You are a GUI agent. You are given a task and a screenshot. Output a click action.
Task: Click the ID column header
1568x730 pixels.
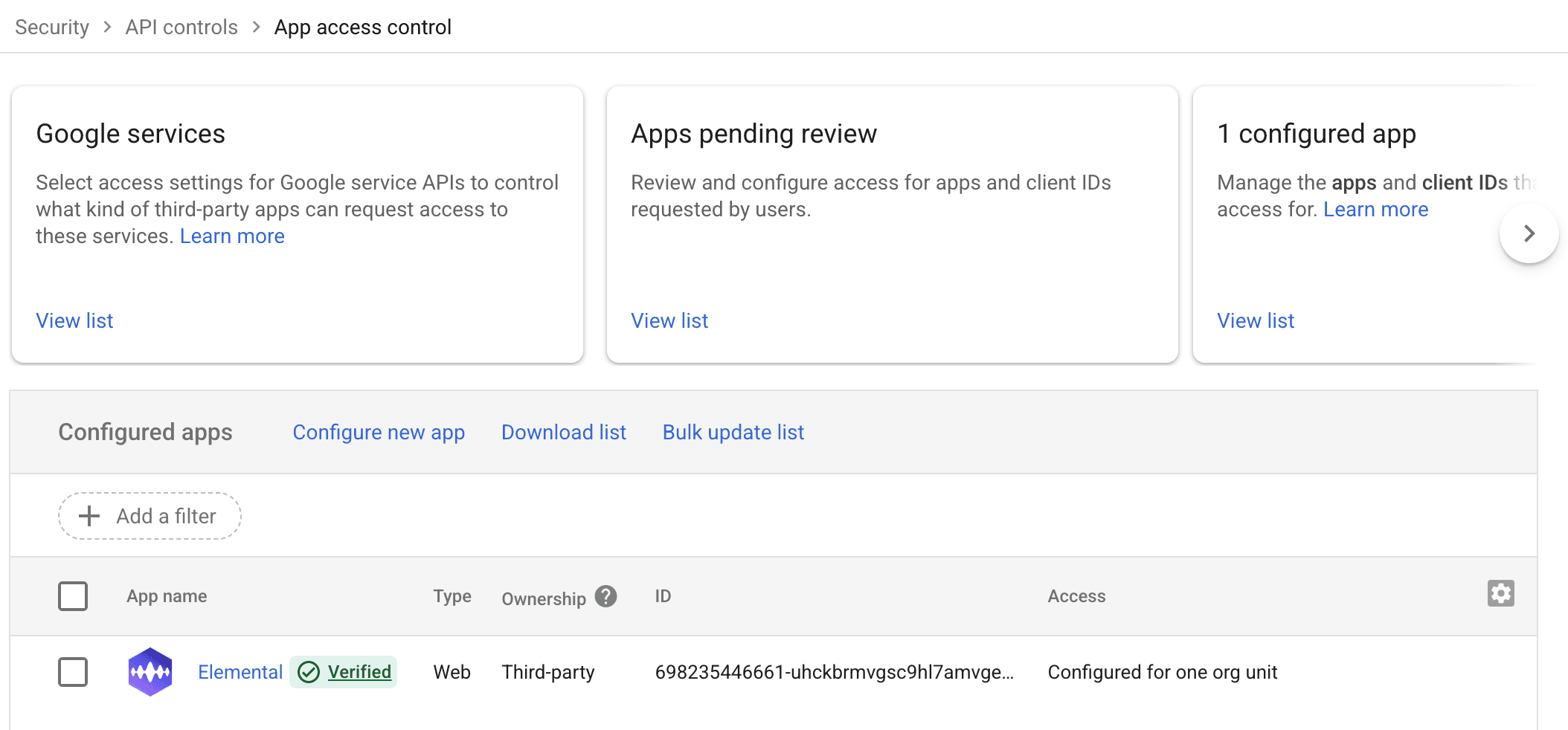coord(663,596)
